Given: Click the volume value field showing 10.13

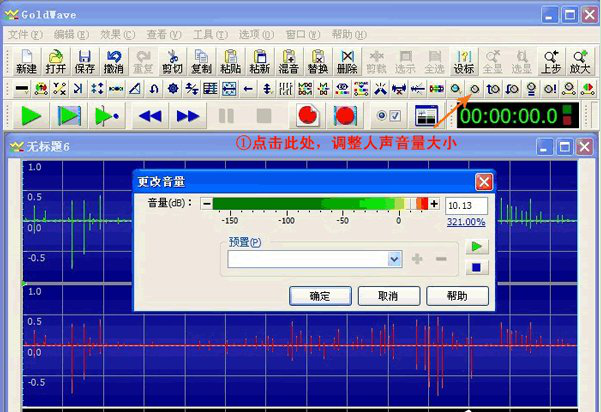Looking at the screenshot, I should [465, 204].
